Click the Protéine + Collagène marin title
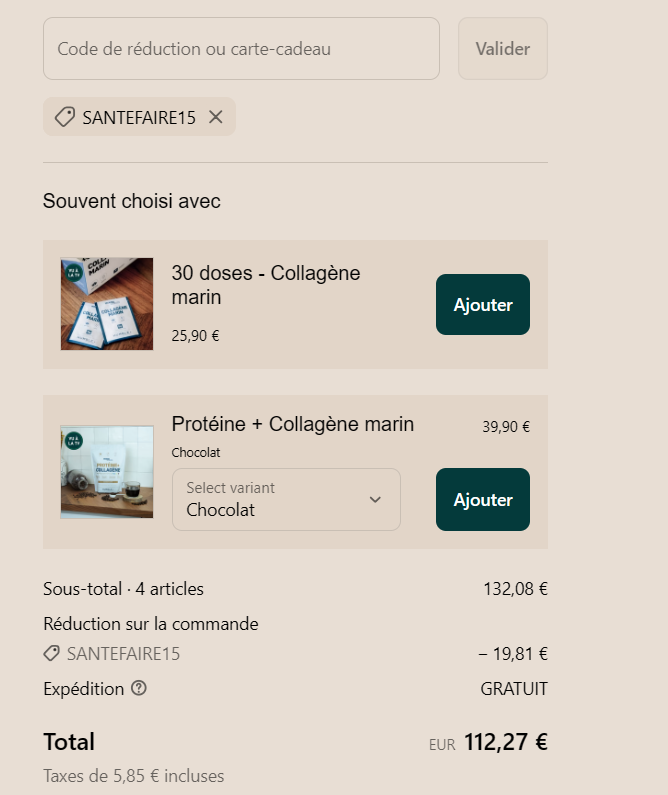 point(292,424)
